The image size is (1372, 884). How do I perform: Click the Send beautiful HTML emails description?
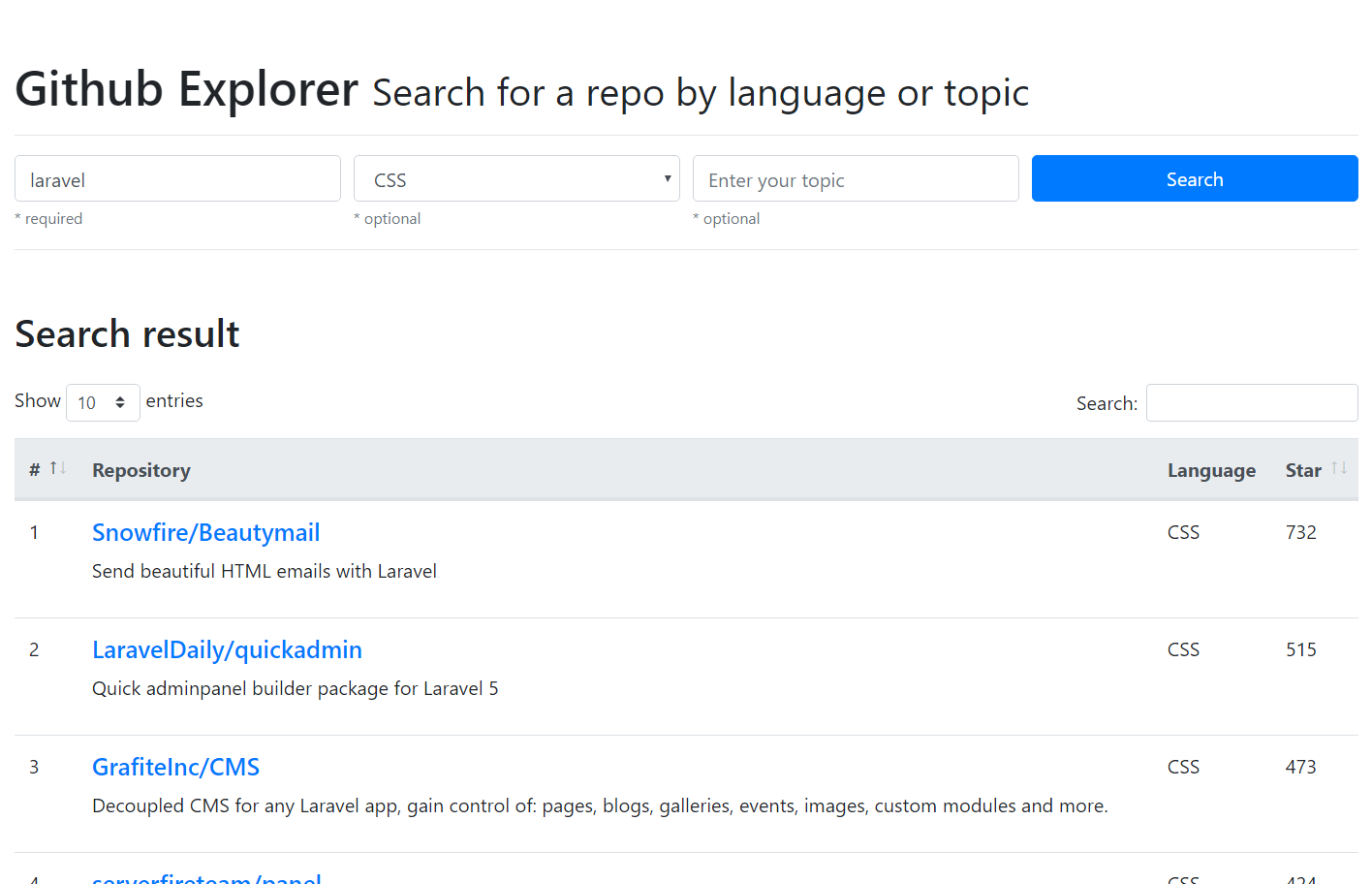click(x=265, y=571)
